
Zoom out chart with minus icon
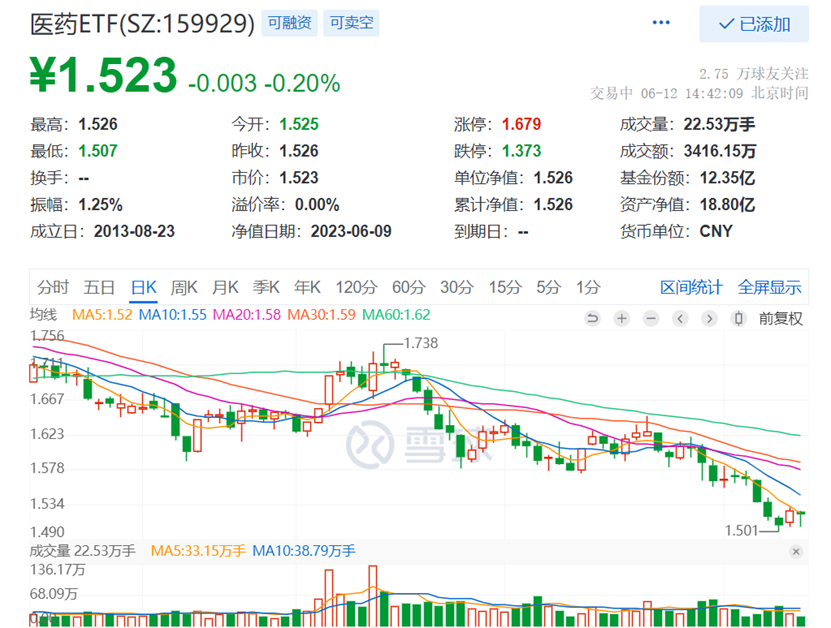(651, 319)
